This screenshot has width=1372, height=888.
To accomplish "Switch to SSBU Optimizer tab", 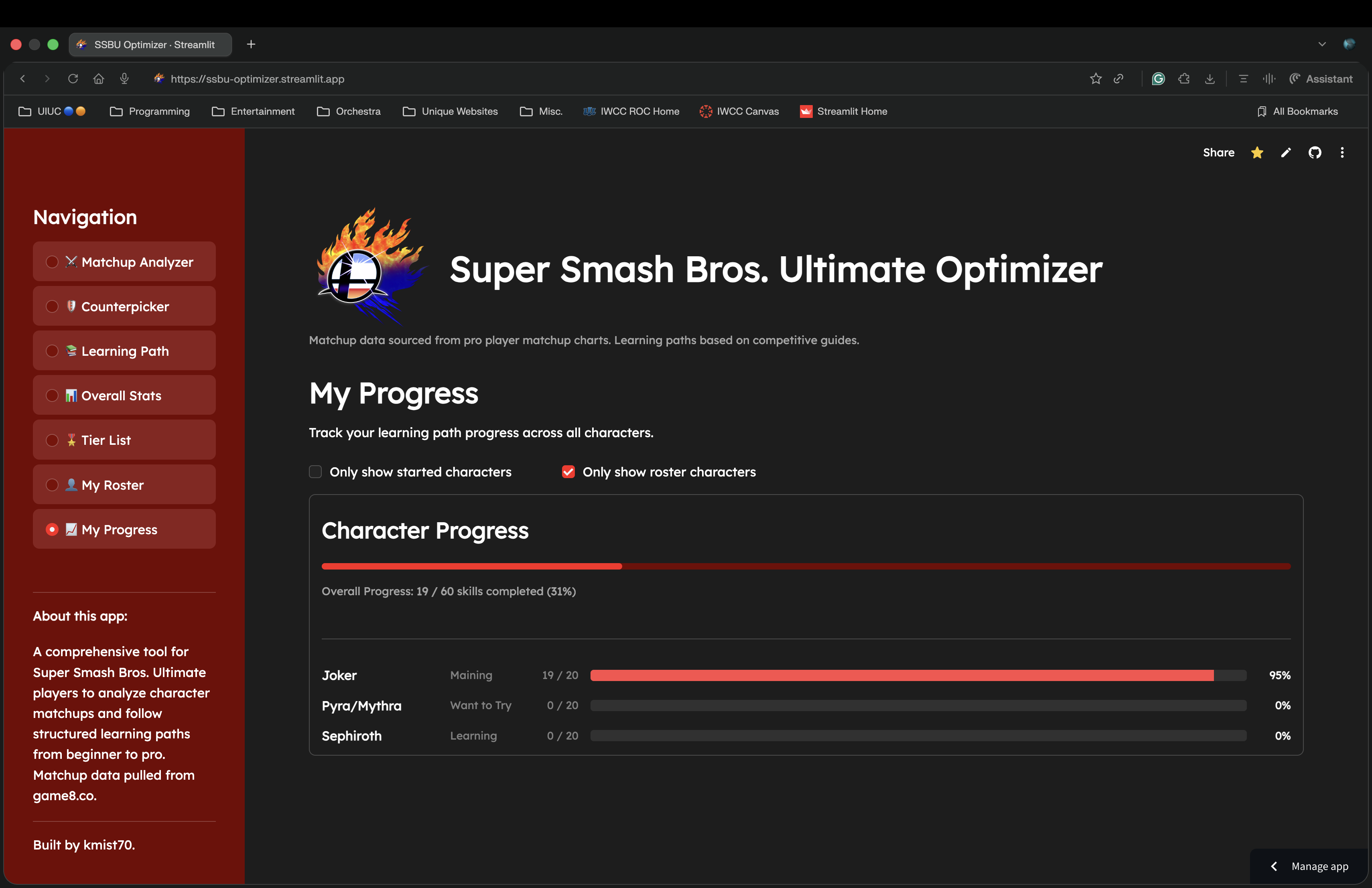I will [150, 45].
